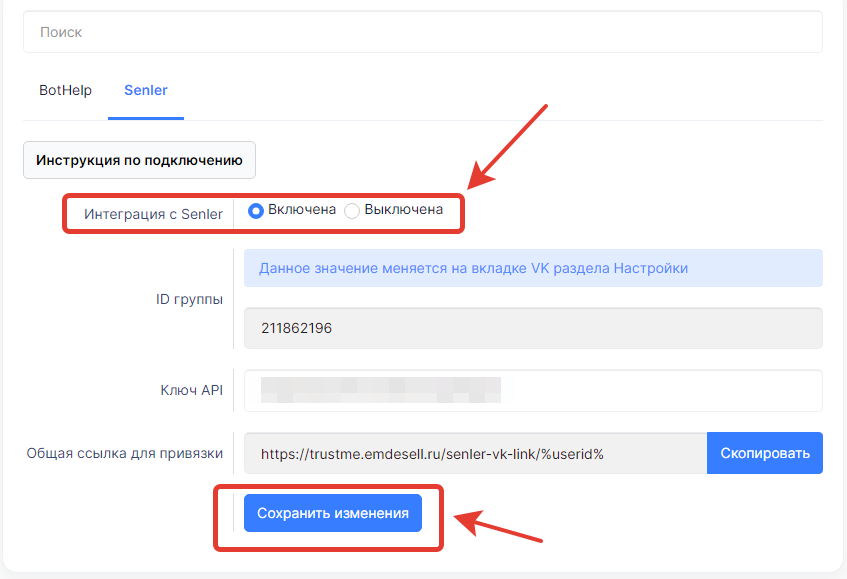Select the Выключена radio button

352,210
